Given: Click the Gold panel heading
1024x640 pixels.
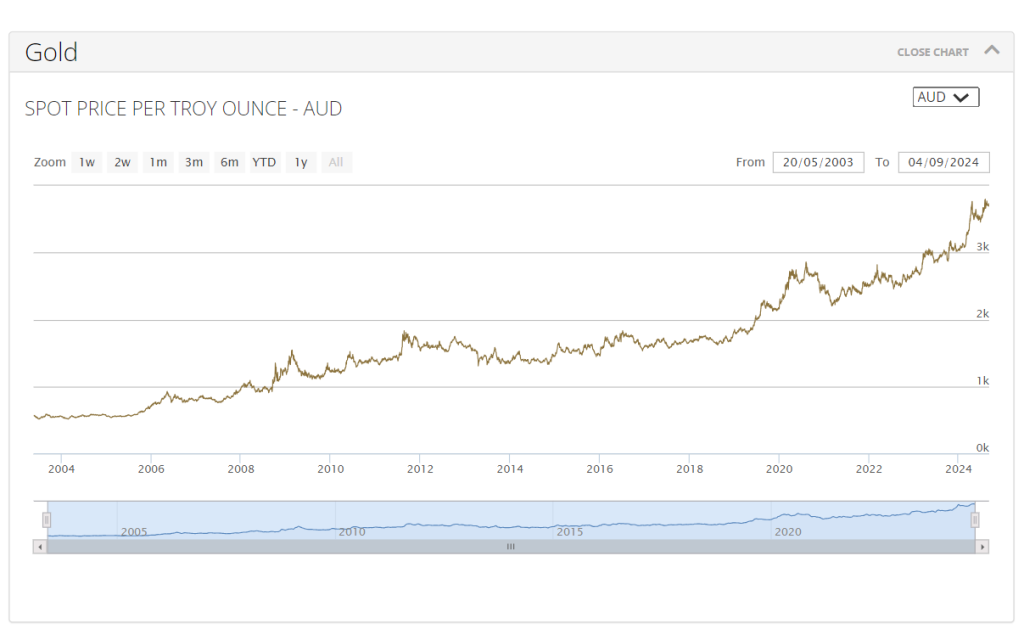Looking at the screenshot, I should click(52, 52).
